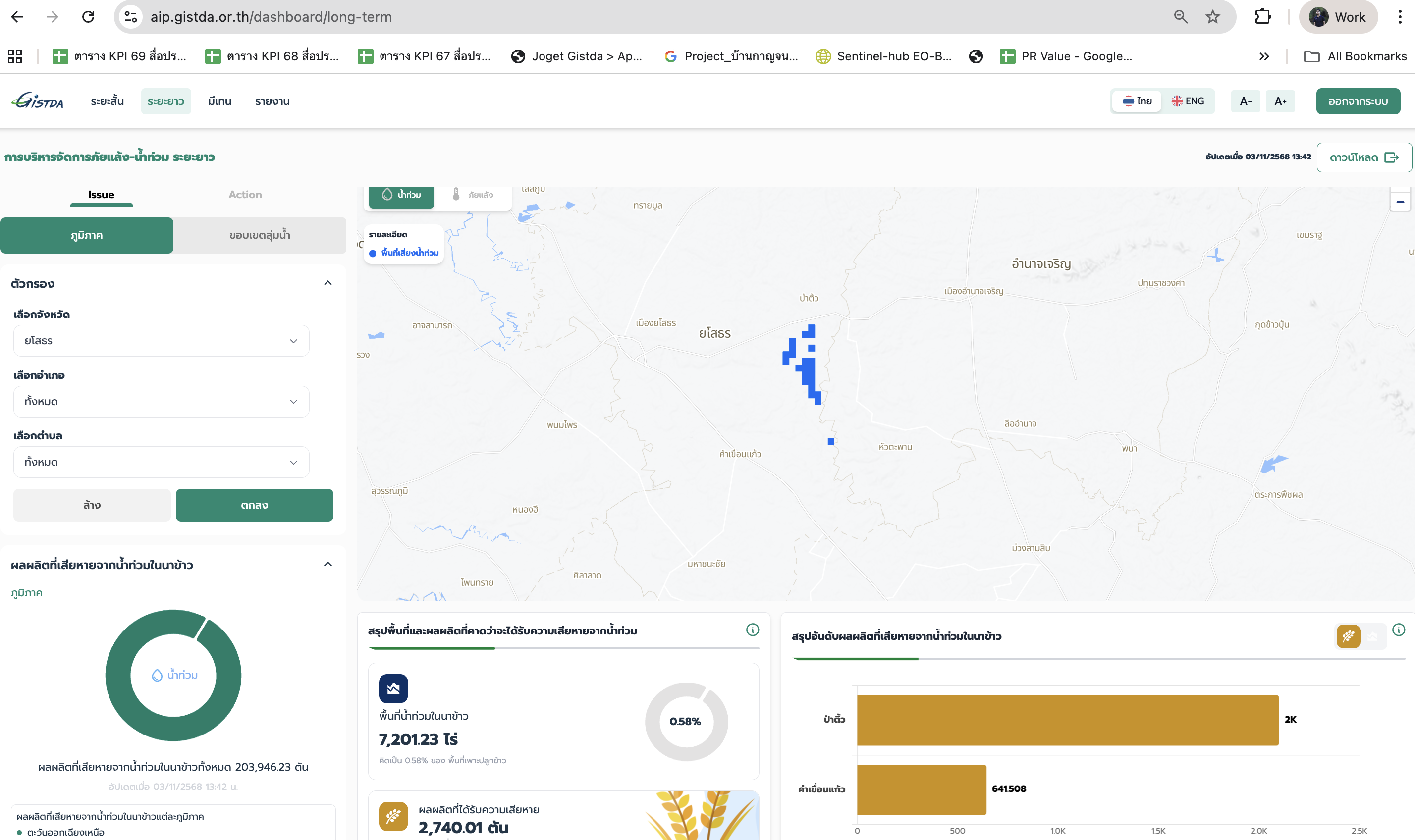Click the info icon beside ranking chart
Viewport: 1415px width, 840px height.
click(x=1398, y=630)
